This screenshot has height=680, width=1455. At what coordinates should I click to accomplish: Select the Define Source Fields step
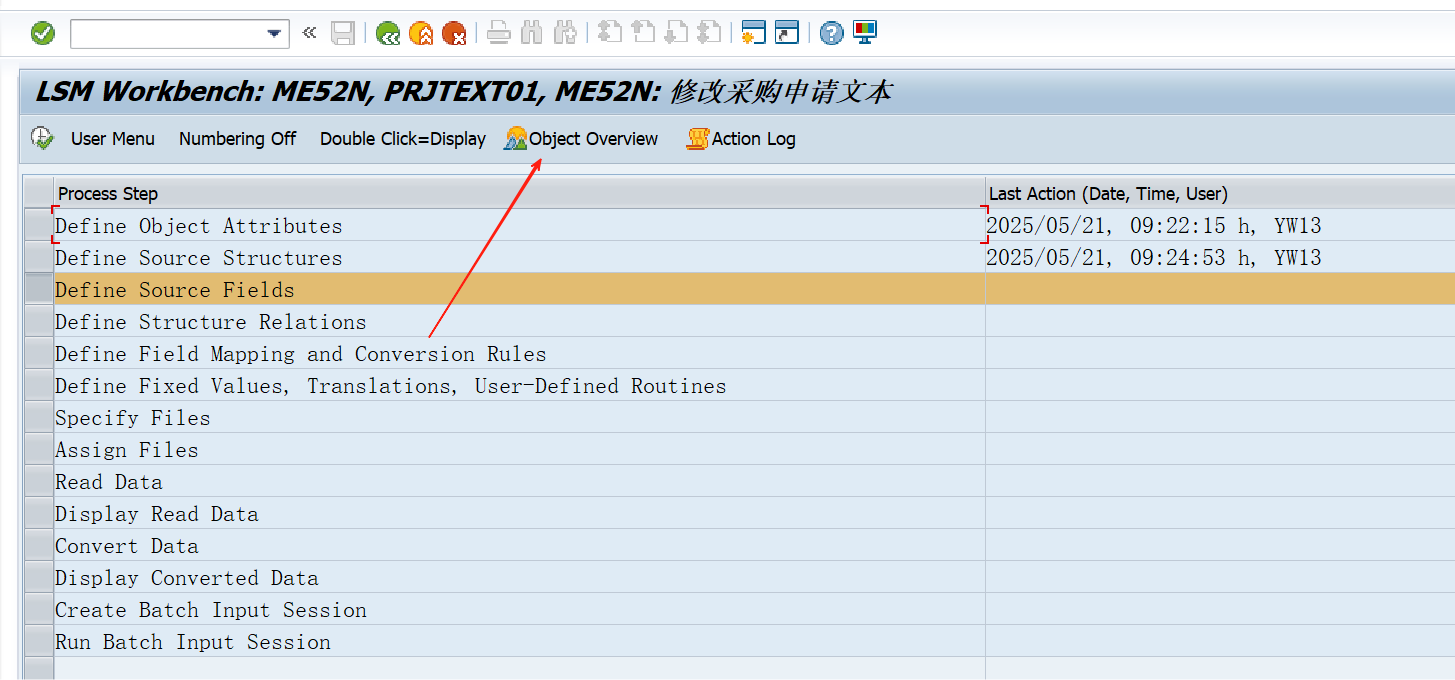pos(519,290)
